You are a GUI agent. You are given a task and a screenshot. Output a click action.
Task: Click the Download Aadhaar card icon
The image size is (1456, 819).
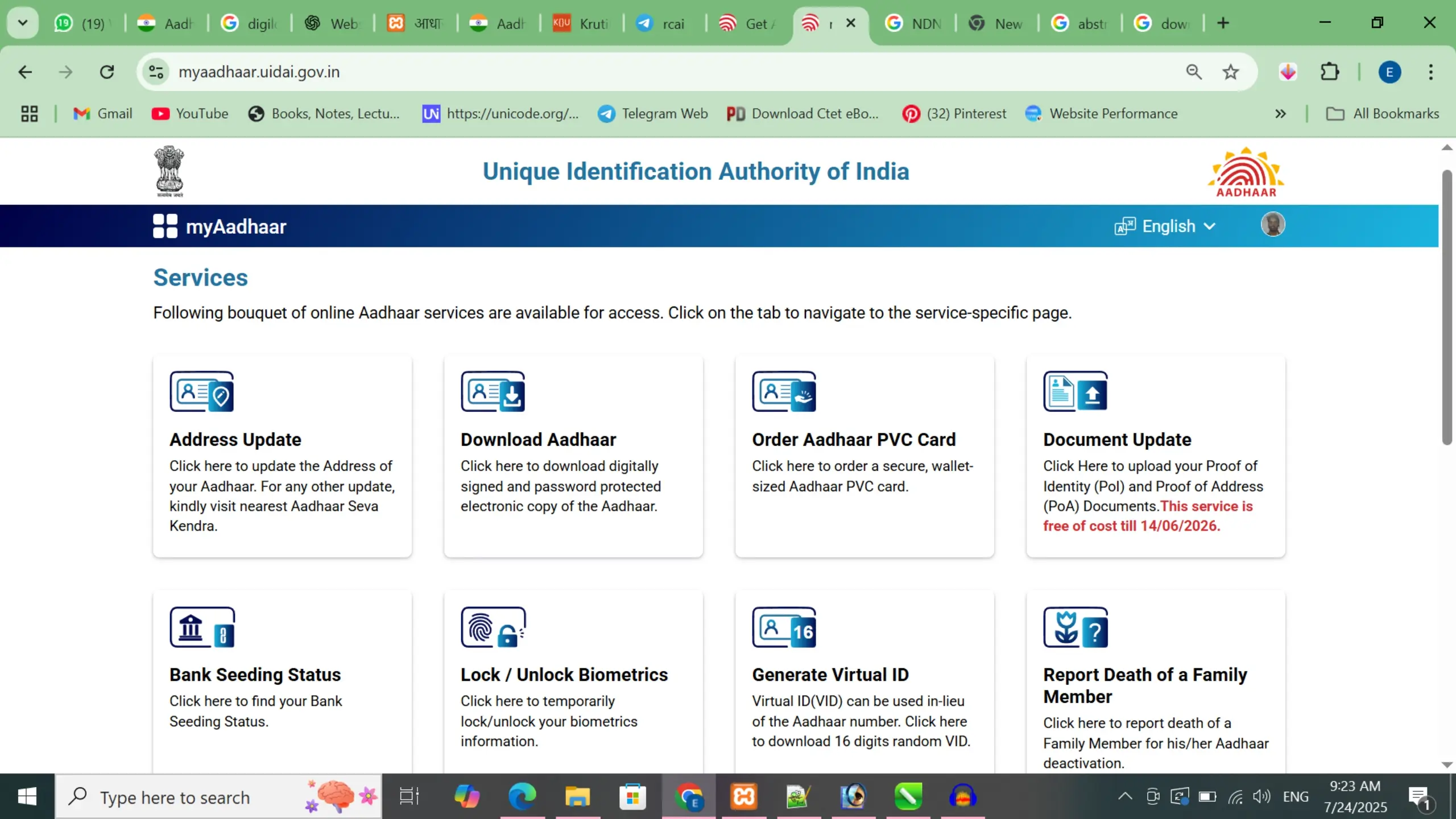tap(493, 391)
